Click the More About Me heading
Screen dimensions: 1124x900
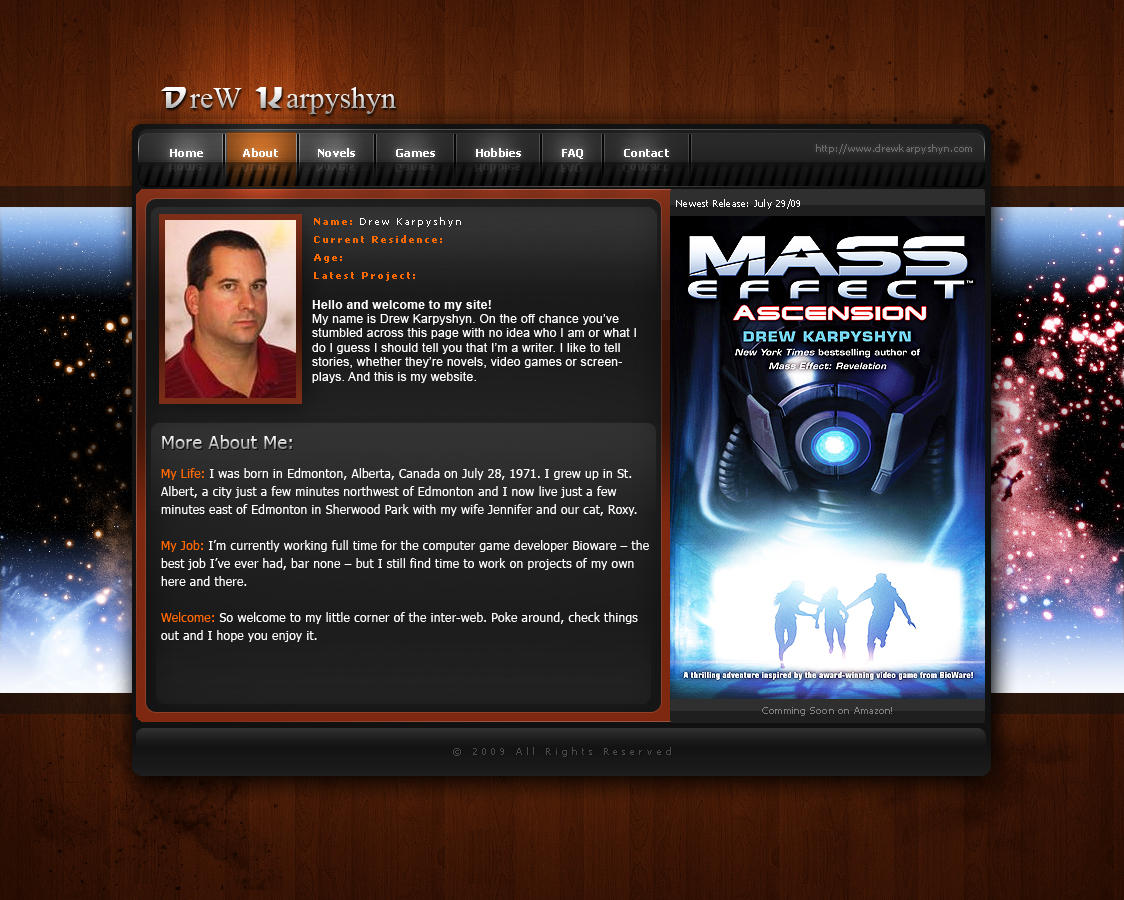pos(227,443)
